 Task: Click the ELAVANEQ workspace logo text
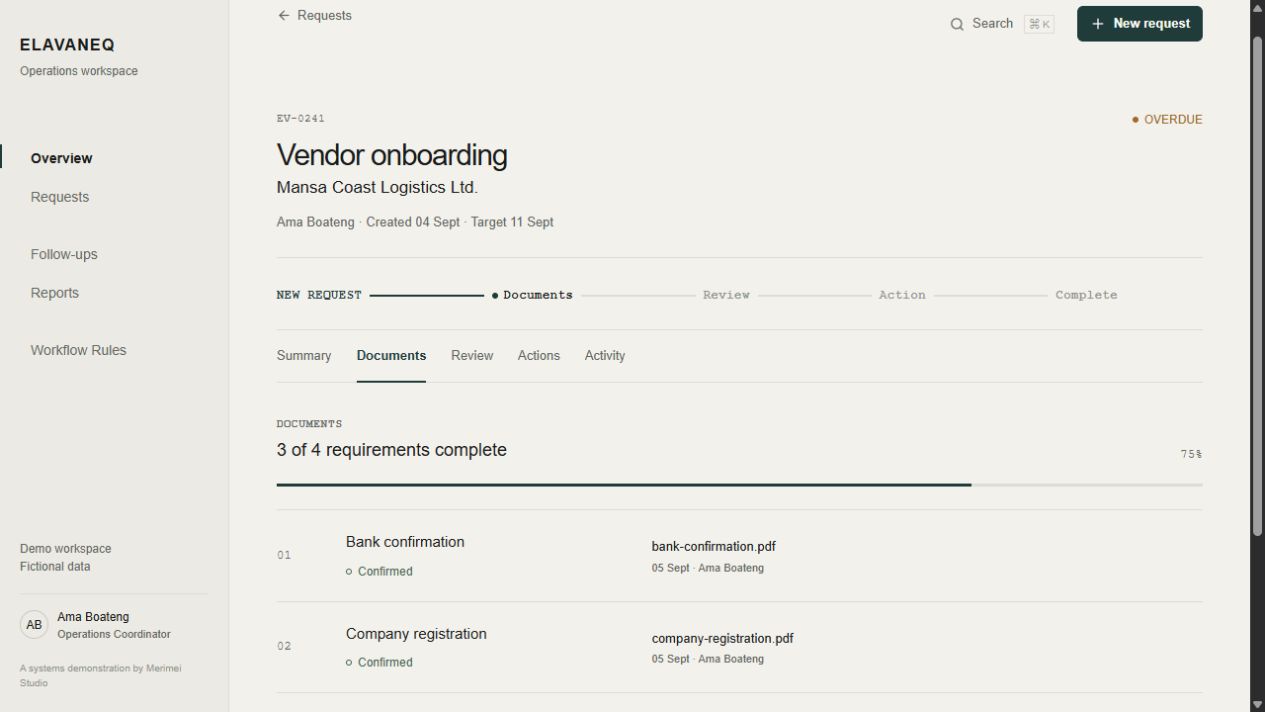point(67,45)
